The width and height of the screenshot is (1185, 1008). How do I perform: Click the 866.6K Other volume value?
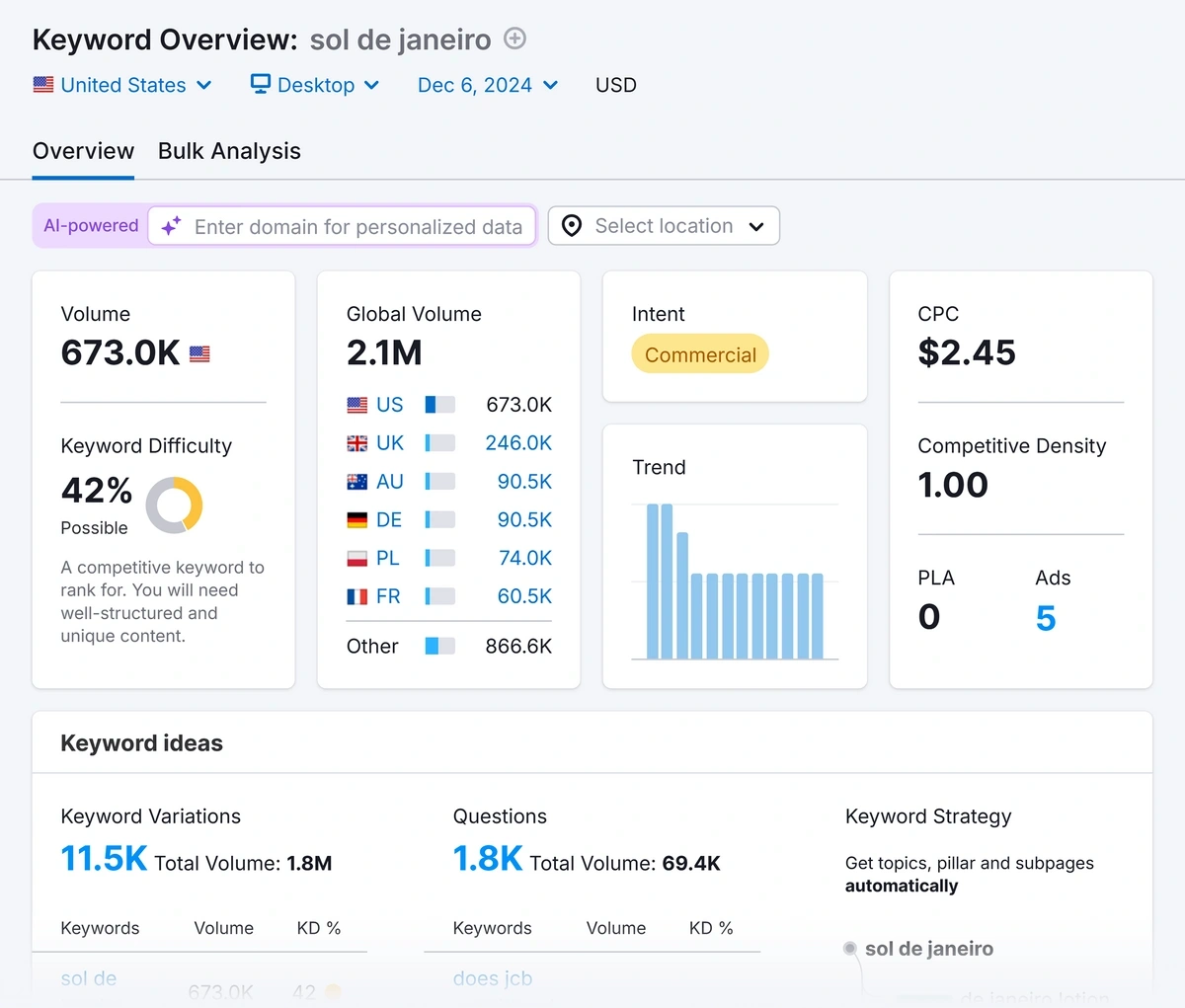point(518,646)
